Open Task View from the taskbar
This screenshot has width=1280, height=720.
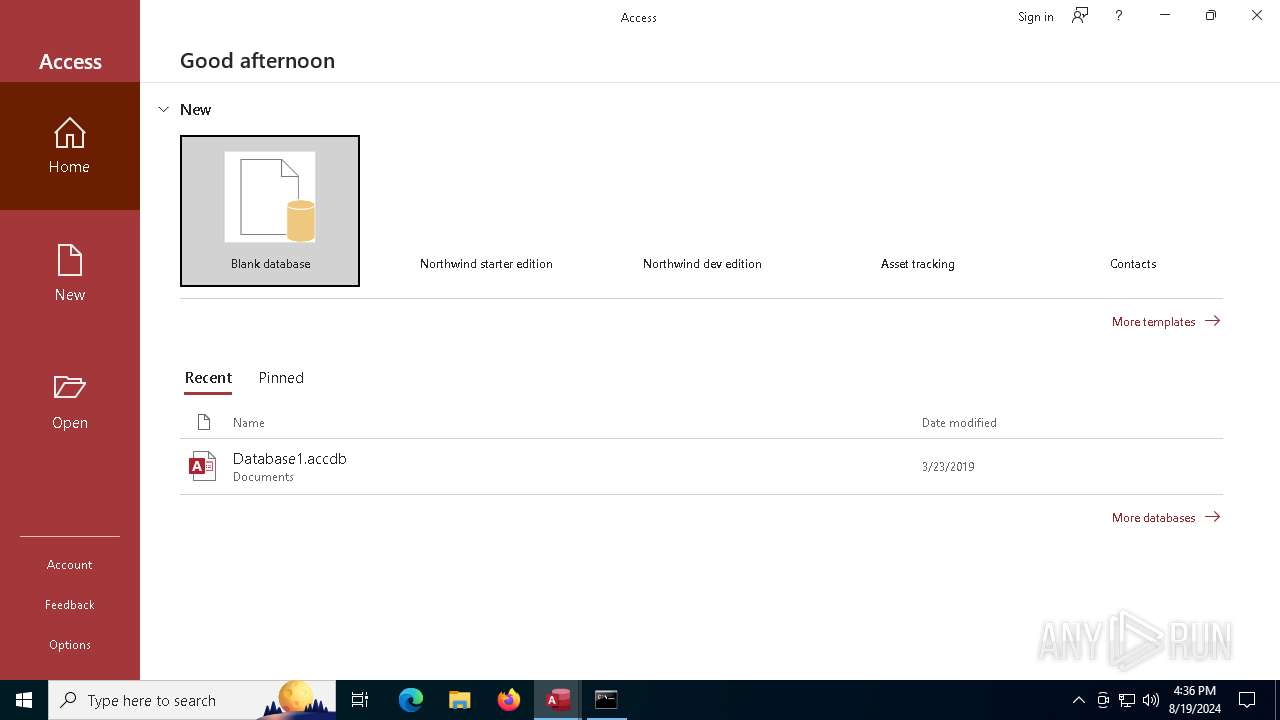pyautogui.click(x=360, y=700)
